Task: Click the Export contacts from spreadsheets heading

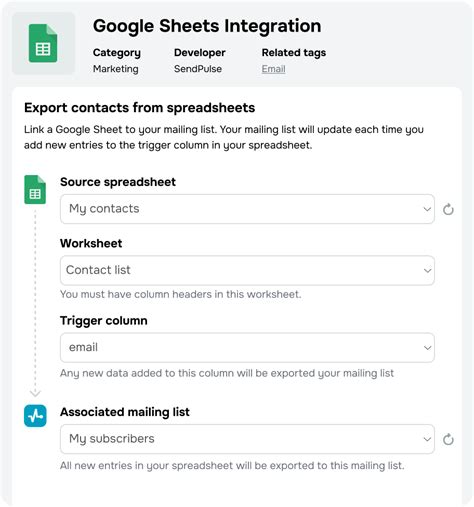Action: (139, 108)
